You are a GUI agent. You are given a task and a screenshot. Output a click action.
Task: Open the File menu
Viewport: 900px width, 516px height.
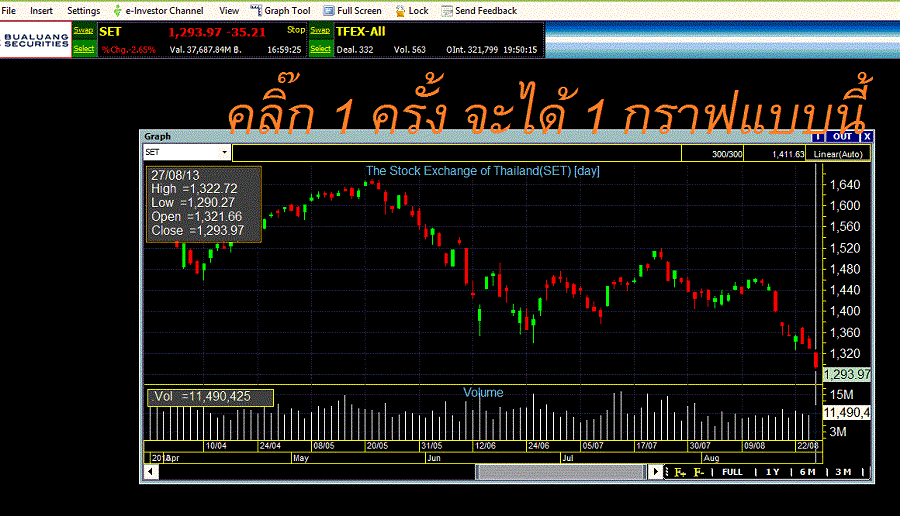pyautogui.click(x=9, y=10)
